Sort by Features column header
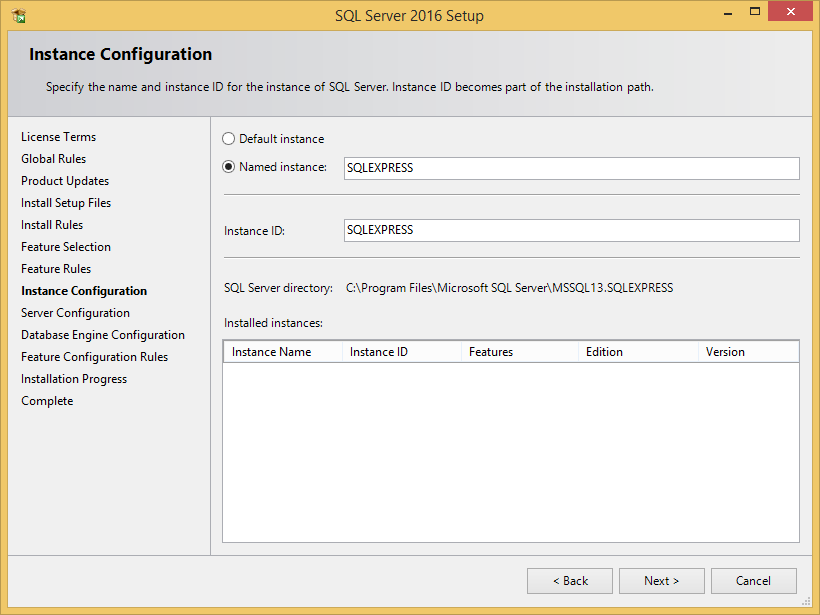 pos(520,352)
